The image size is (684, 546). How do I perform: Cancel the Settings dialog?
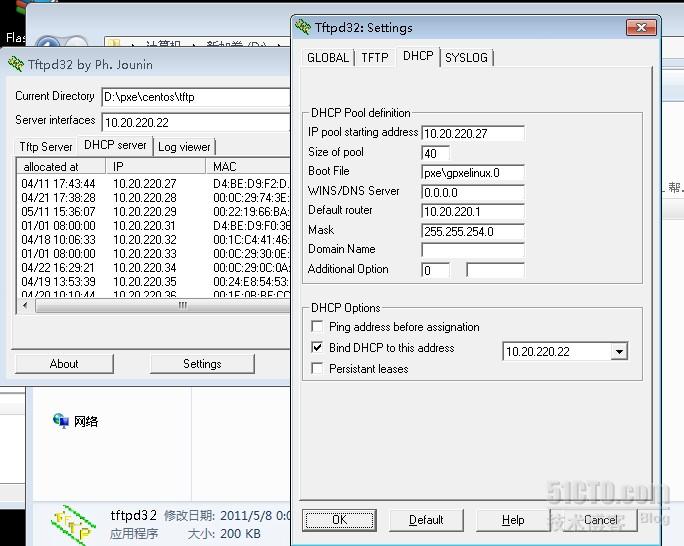point(600,520)
